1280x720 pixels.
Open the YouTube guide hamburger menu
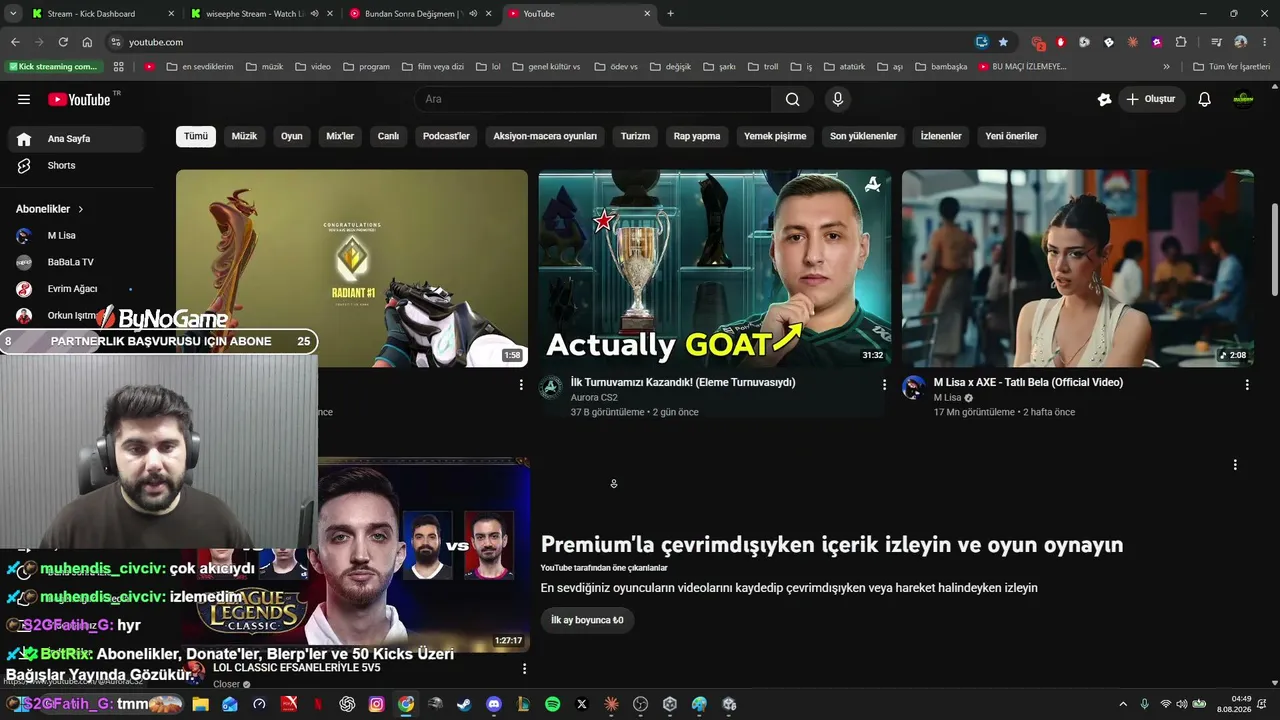pos(24,99)
